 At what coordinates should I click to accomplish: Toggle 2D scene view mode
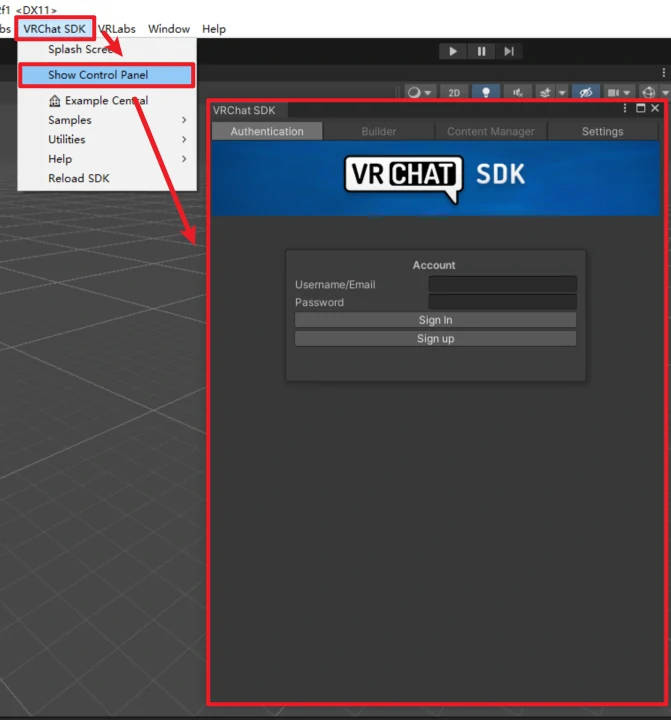454,93
